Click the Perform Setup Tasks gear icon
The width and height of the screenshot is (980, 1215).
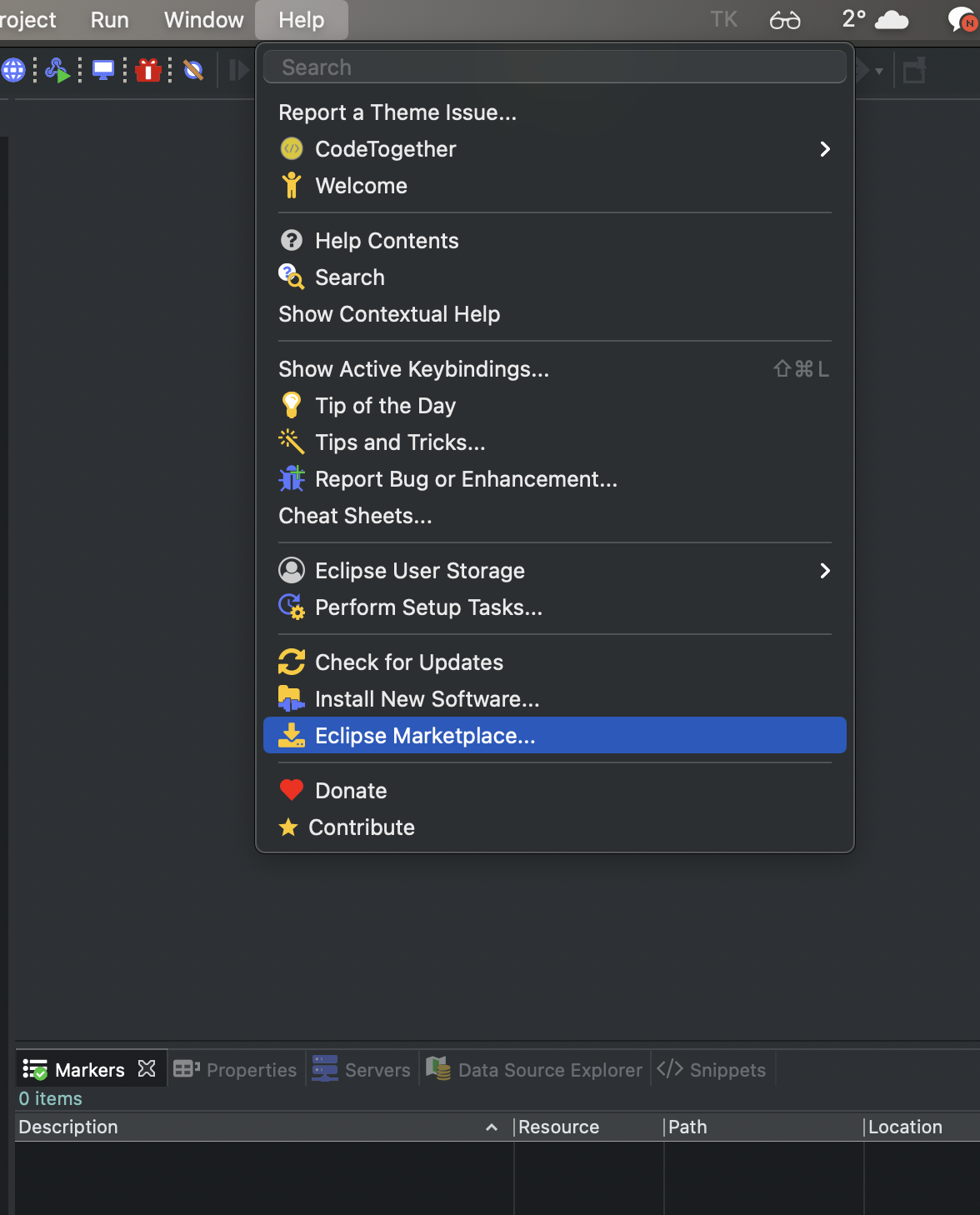(292, 607)
